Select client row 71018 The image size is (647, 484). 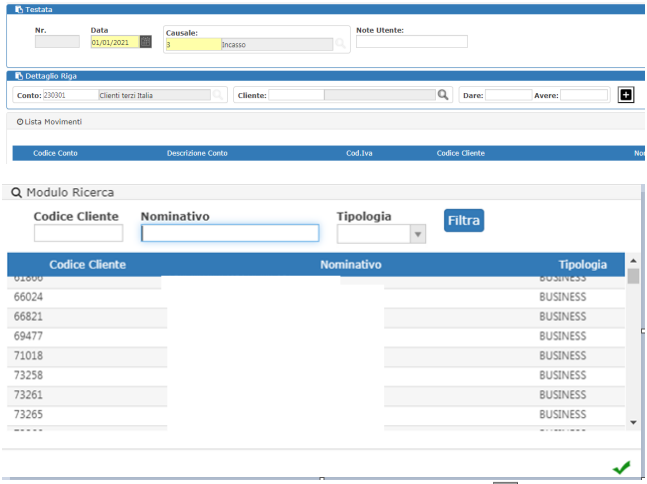316,356
